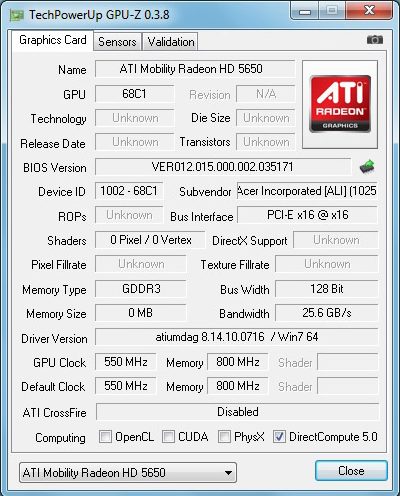Open the Validation tab
The image size is (400, 496).
(171, 42)
